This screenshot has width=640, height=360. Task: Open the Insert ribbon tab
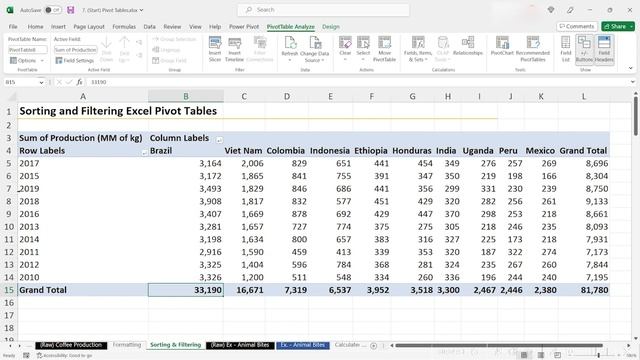58,27
